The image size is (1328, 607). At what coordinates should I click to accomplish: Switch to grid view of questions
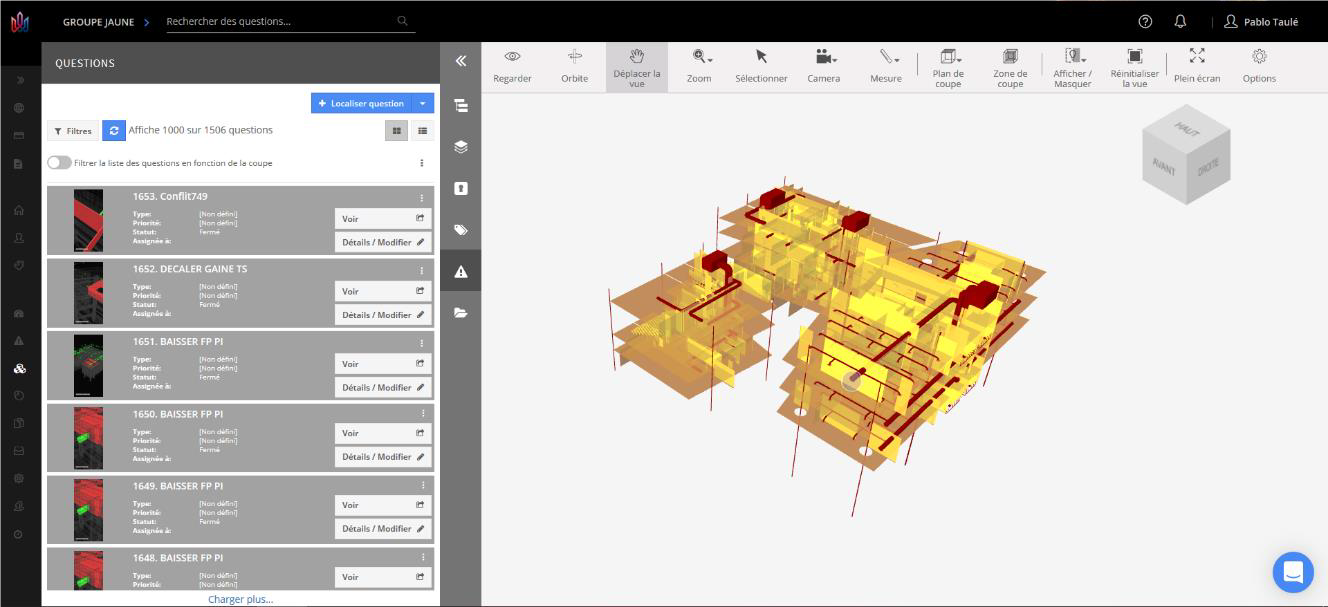click(x=397, y=130)
